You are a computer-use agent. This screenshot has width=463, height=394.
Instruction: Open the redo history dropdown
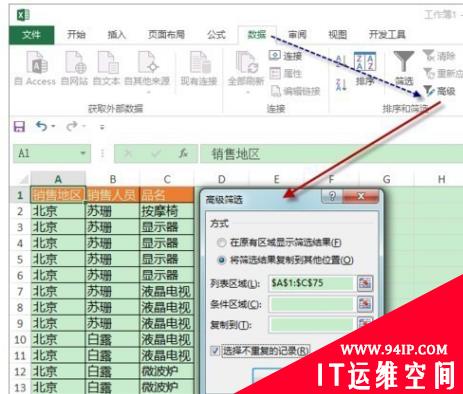click(x=84, y=126)
